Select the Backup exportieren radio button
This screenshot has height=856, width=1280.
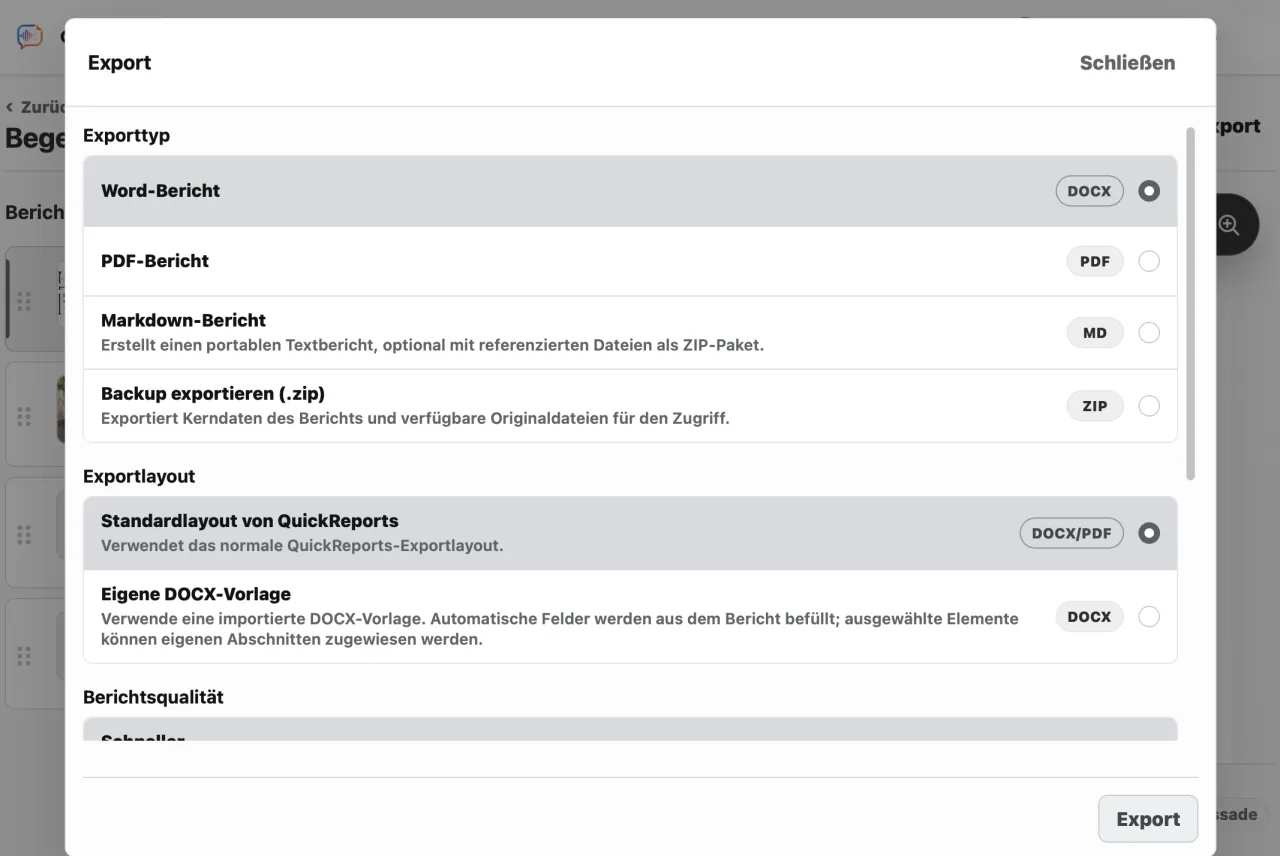1149,406
